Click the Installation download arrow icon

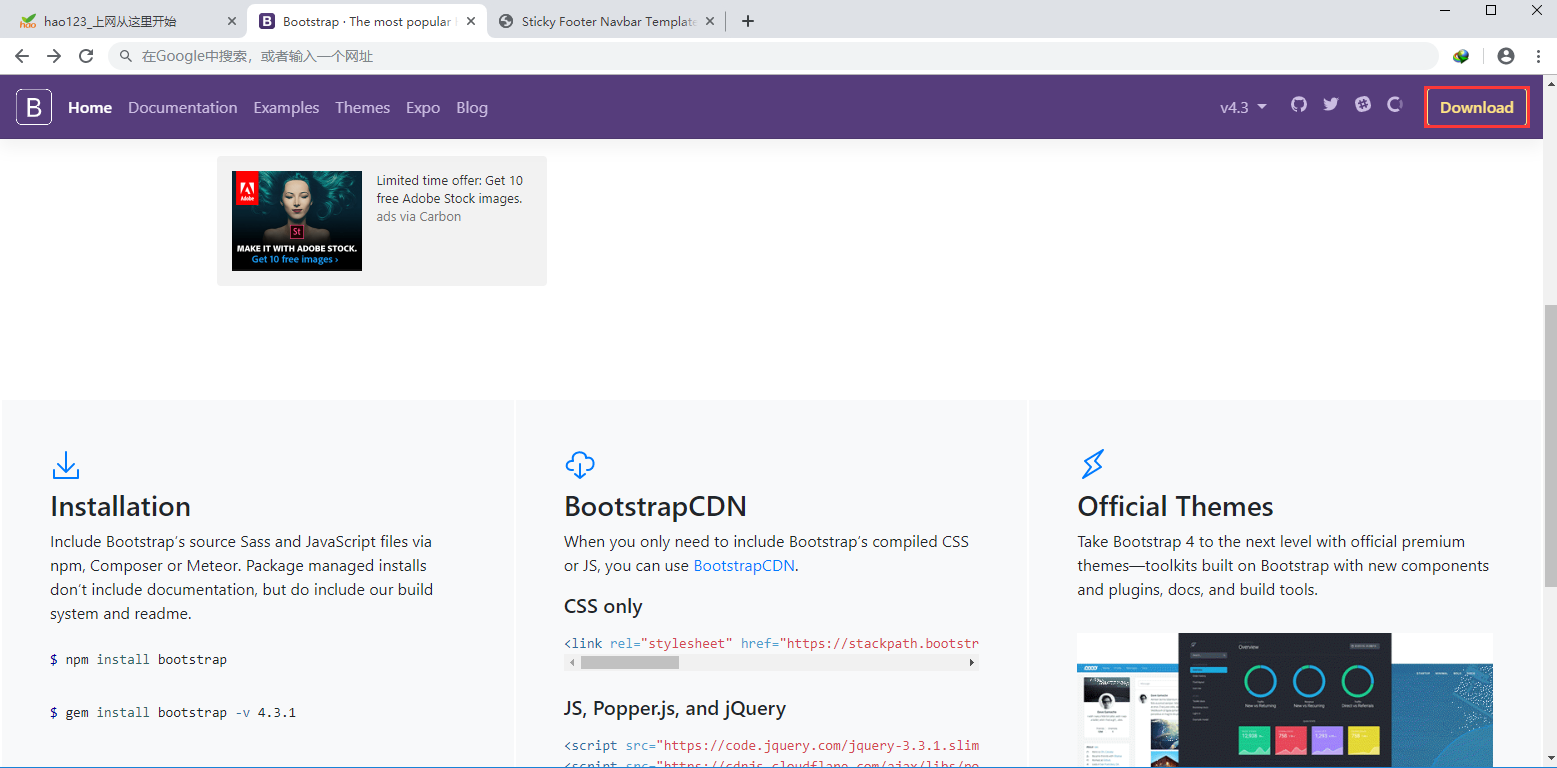click(x=66, y=465)
